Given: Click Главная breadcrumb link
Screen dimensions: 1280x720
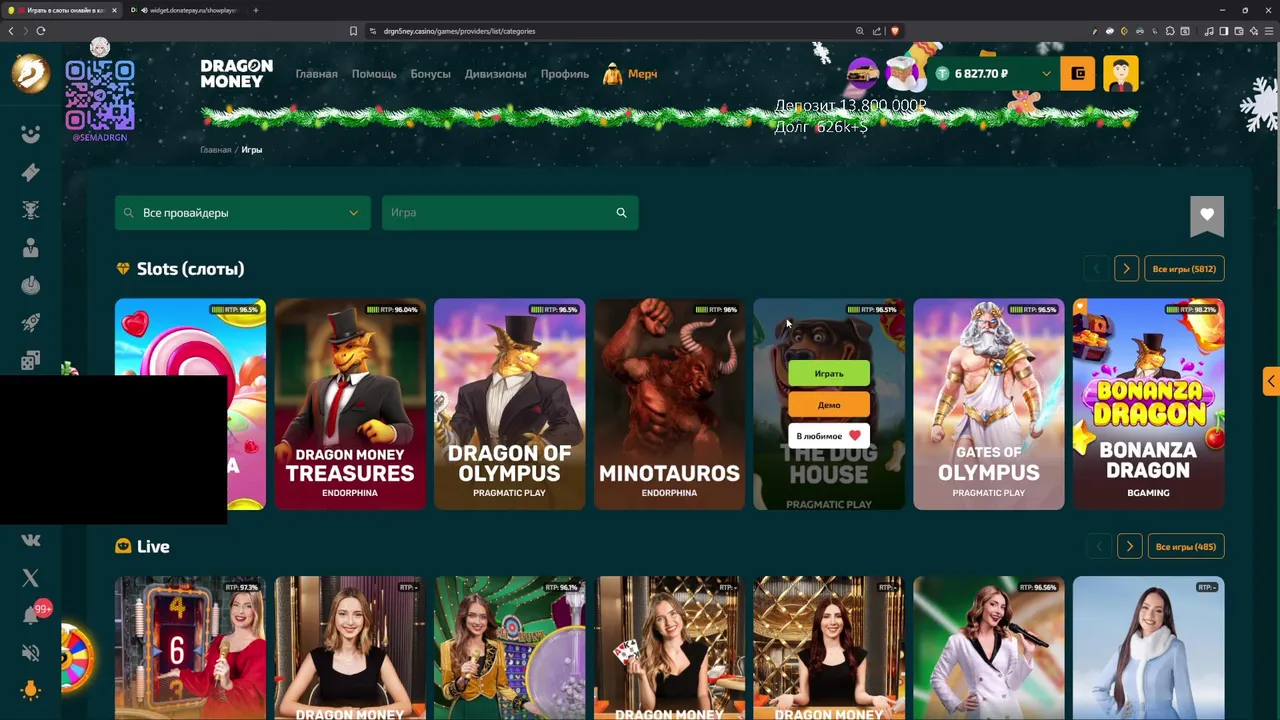Looking at the screenshot, I should pos(215,150).
